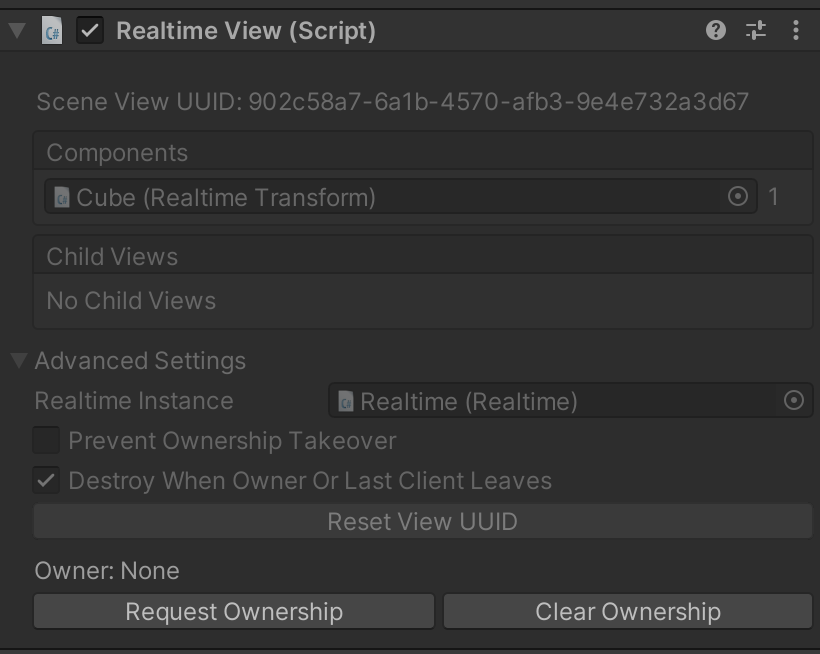820x654 pixels.
Task: Disable the Realtime View script checkbox
Action: click(90, 30)
